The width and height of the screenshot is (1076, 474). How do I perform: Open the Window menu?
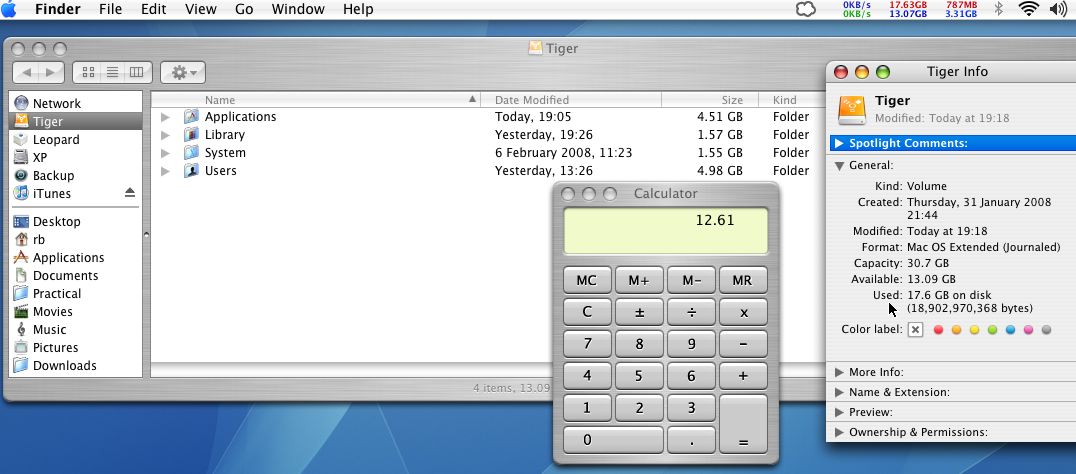tap(298, 9)
